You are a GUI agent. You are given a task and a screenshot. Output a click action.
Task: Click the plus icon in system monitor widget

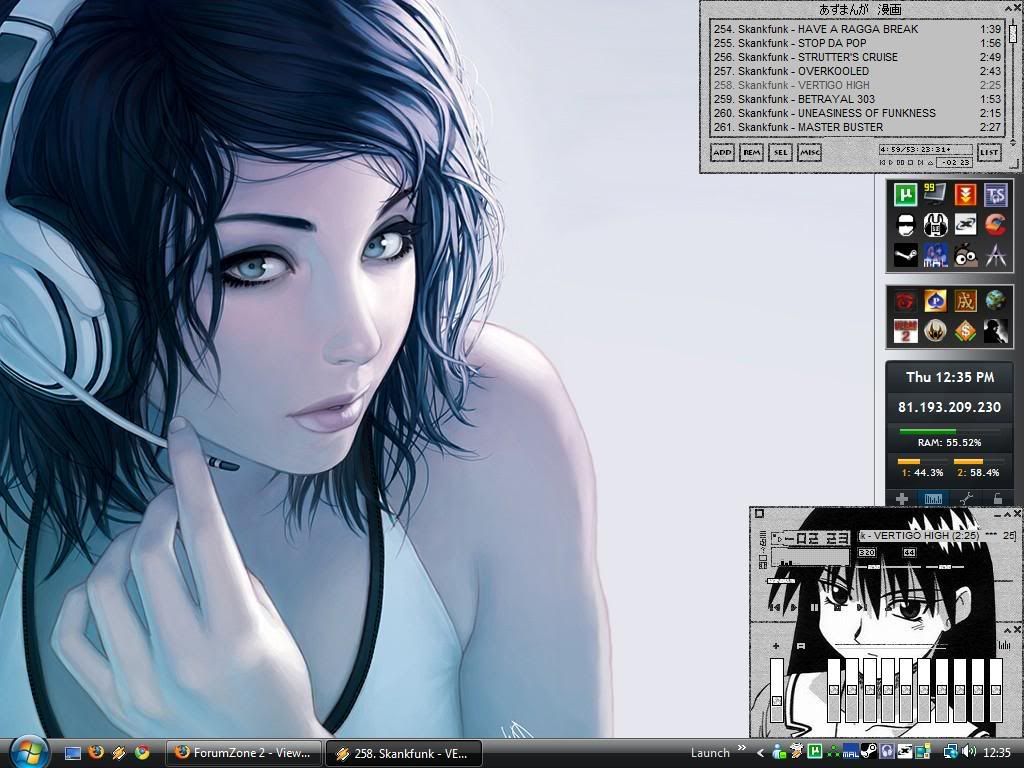click(902, 499)
